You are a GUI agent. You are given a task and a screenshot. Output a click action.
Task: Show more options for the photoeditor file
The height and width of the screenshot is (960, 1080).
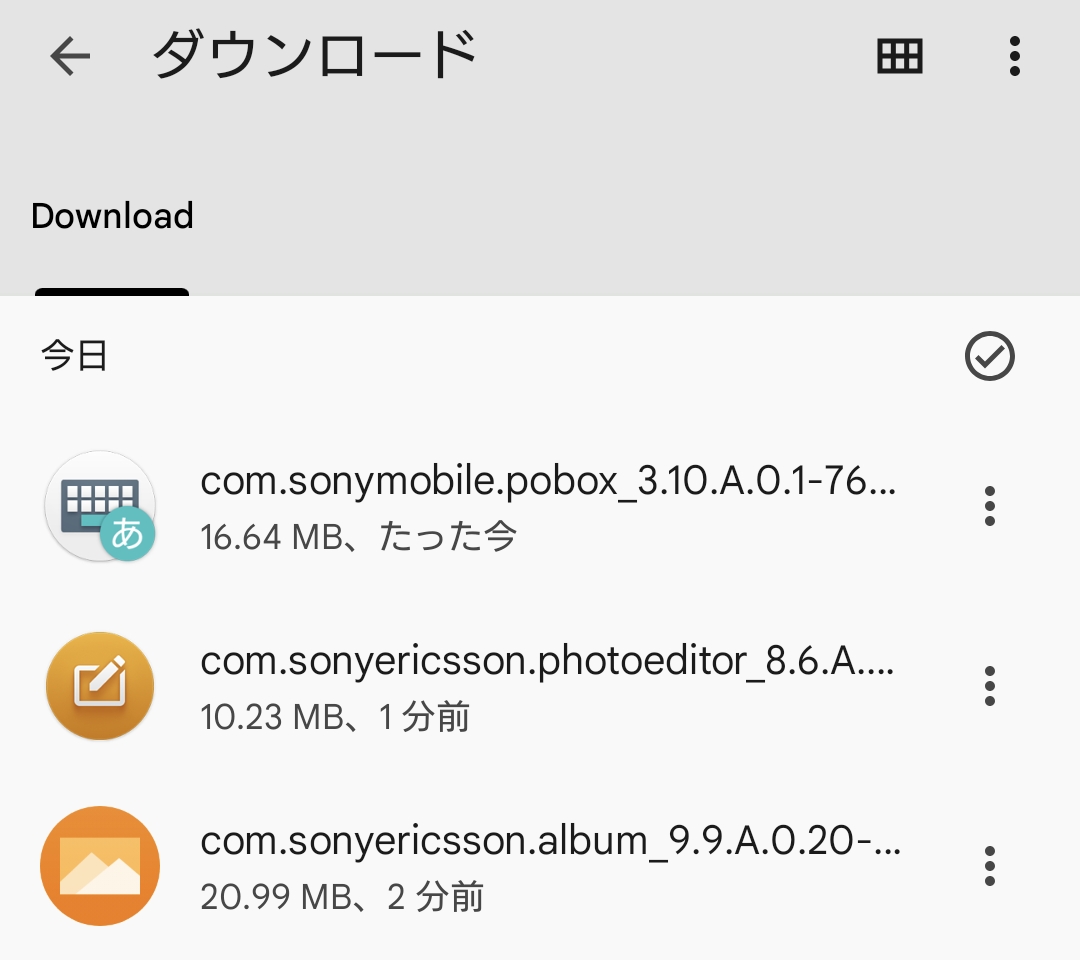990,686
